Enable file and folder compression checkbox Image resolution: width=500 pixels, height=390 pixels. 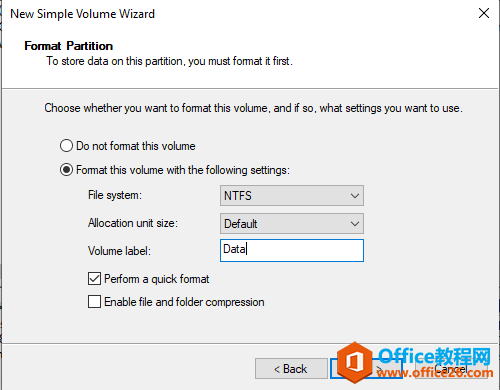(x=94, y=302)
